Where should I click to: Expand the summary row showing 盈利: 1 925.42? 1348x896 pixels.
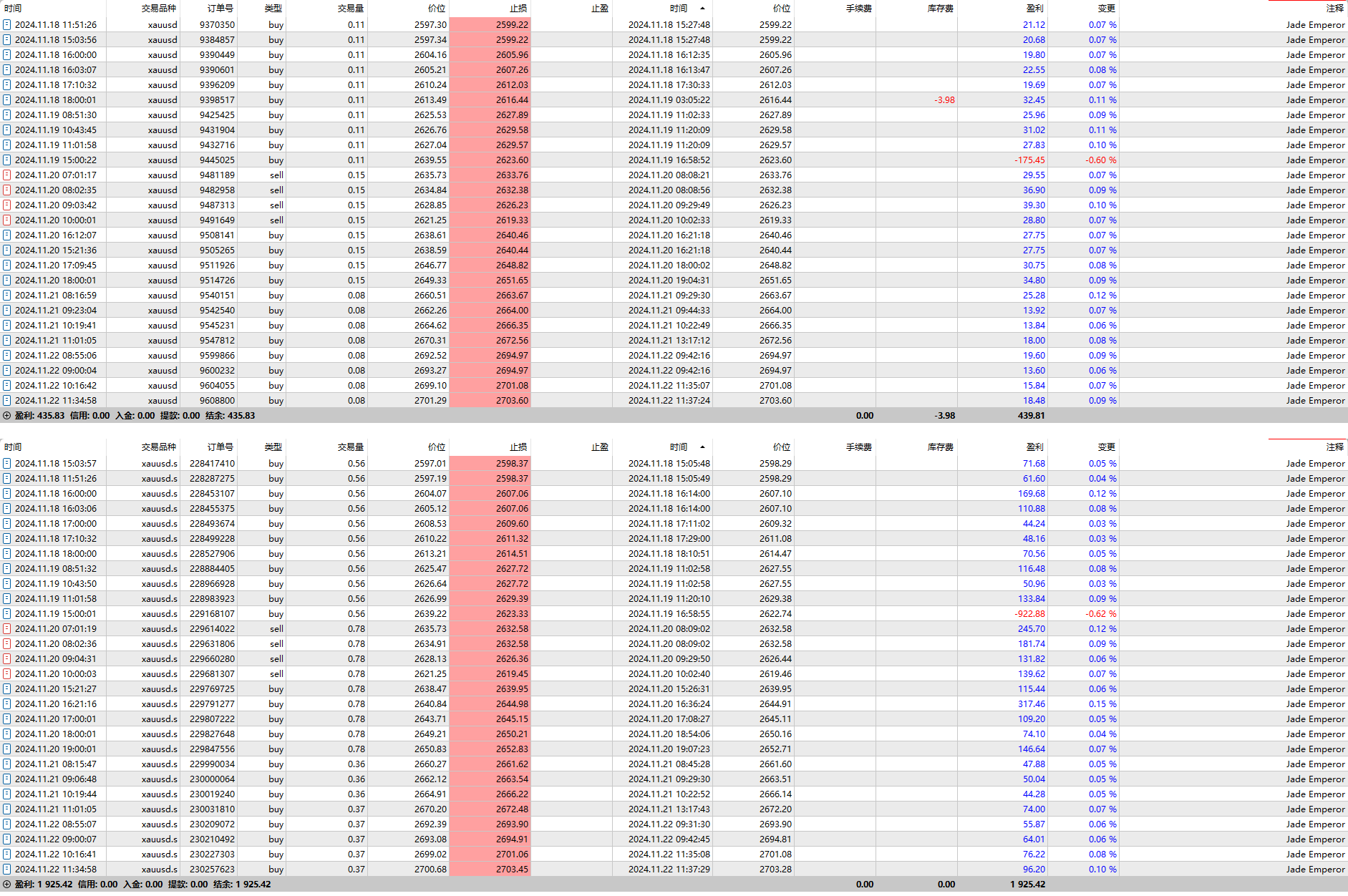pos(6,884)
